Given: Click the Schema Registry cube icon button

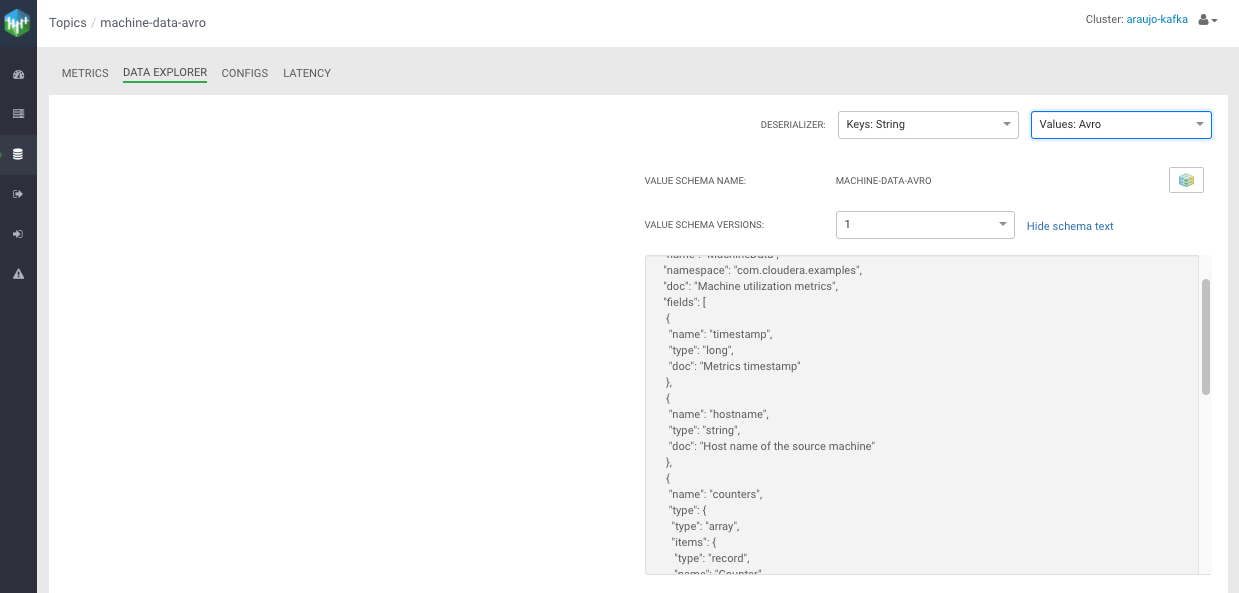Looking at the screenshot, I should 1186,180.
